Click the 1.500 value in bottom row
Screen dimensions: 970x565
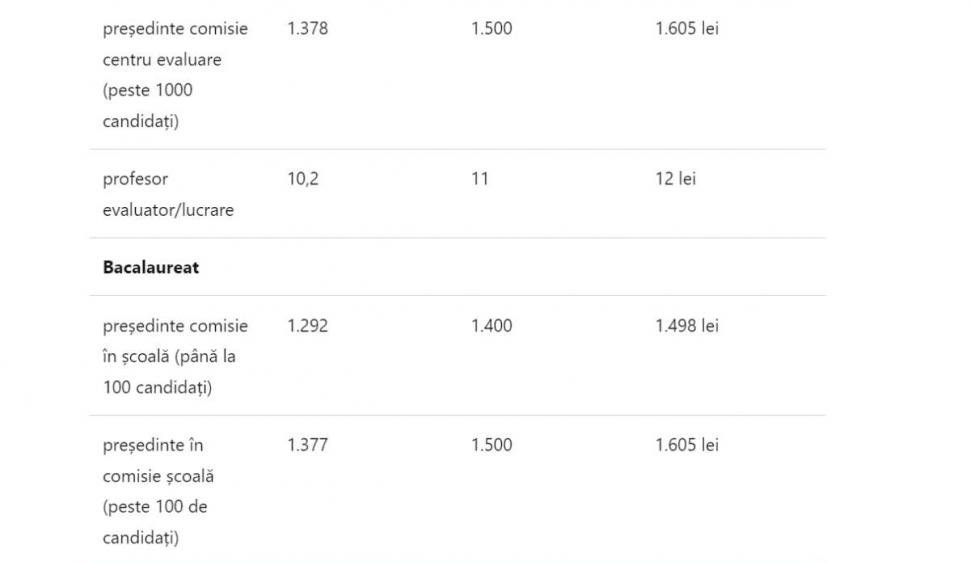pyautogui.click(x=491, y=445)
